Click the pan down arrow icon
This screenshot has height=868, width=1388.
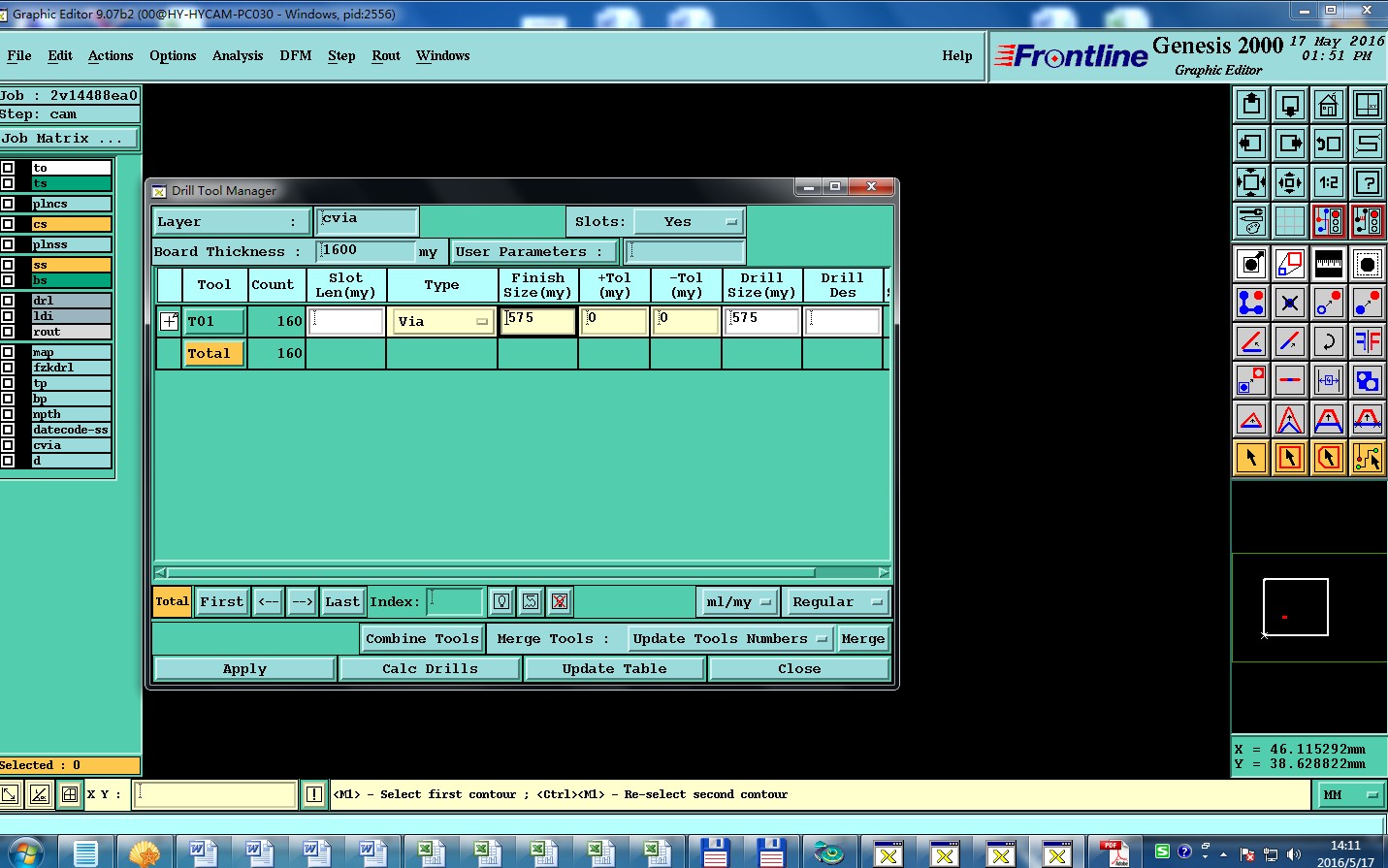pyautogui.click(x=1290, y=105)
